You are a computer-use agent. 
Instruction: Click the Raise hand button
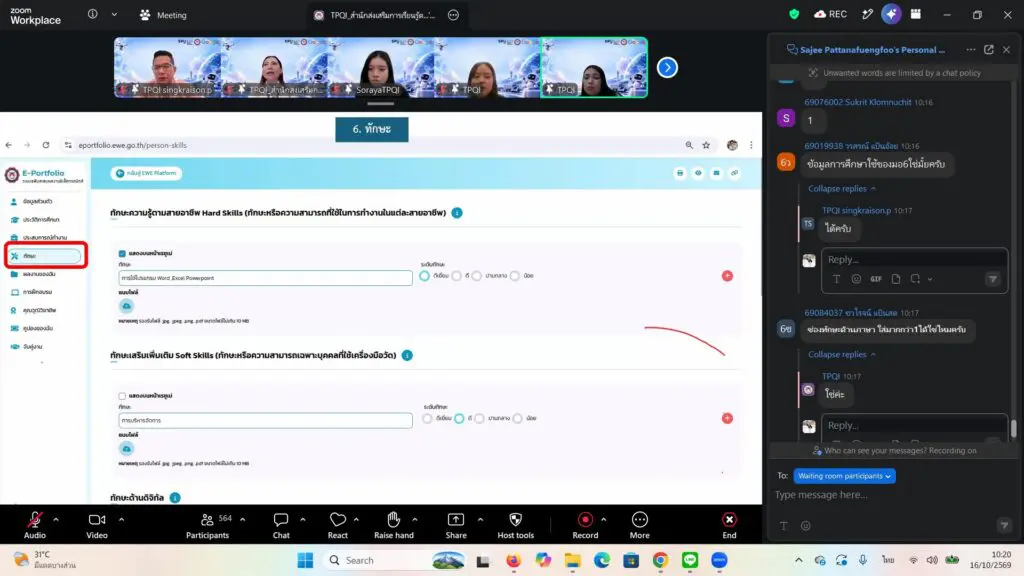point(393,525)
